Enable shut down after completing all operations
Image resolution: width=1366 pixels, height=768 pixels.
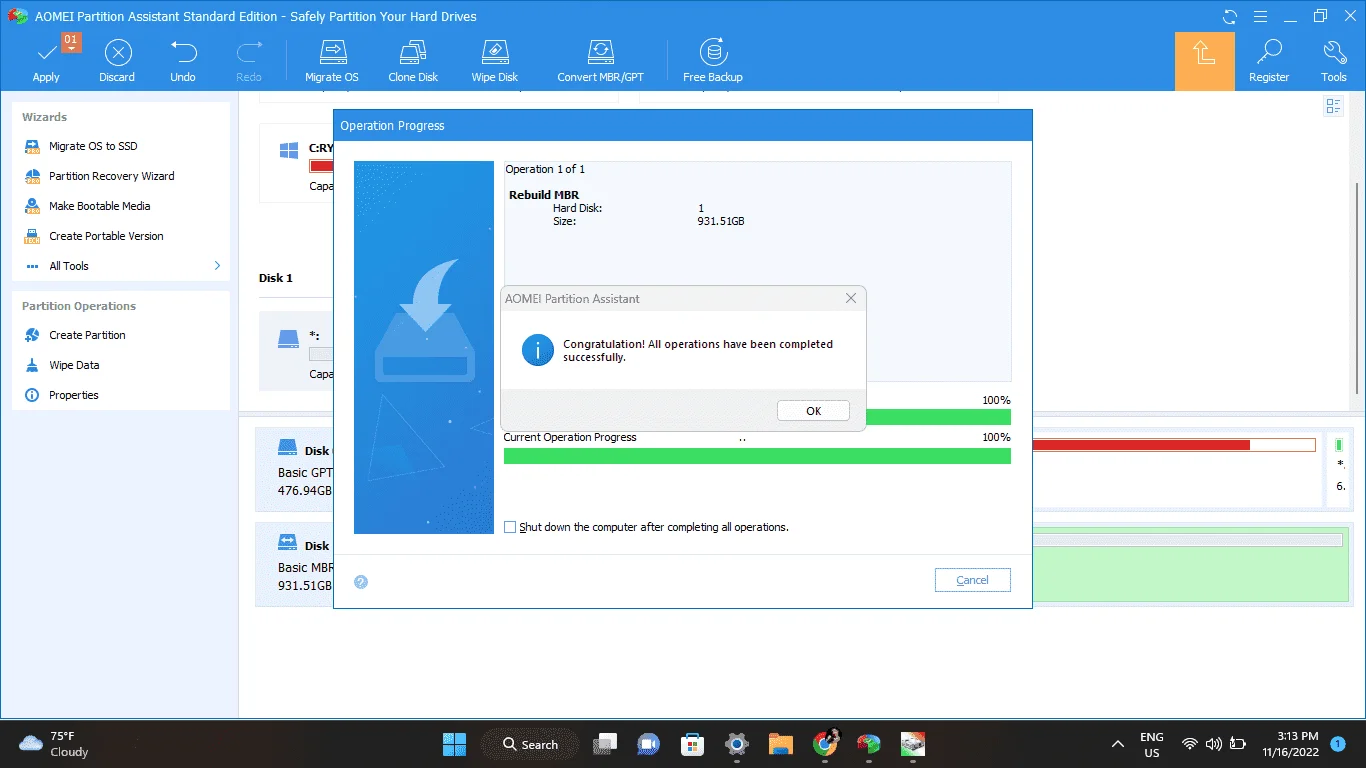(x=510, y=527)
